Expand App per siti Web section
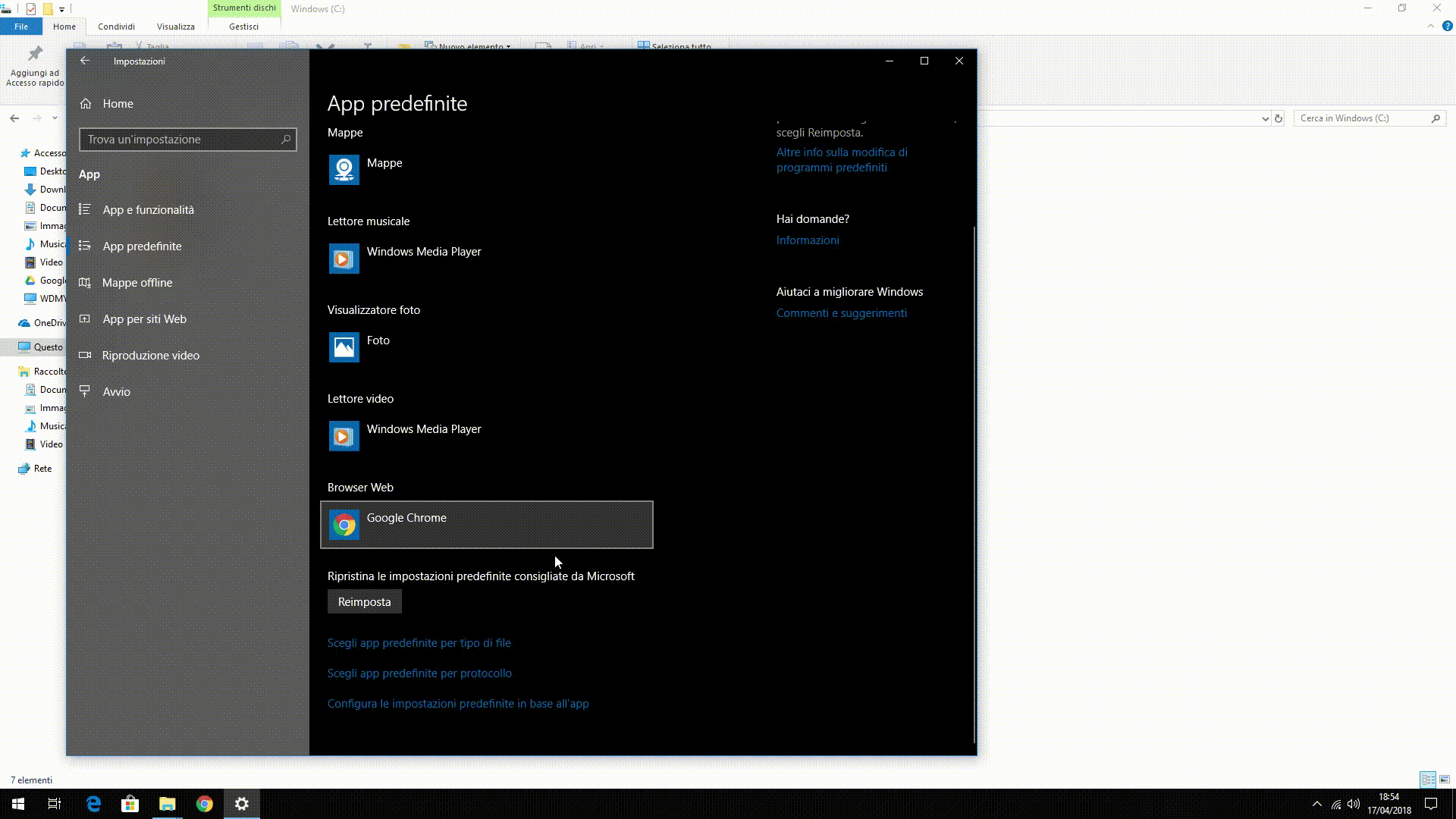The width and height of the screenshot is (1456, 819). (x=144, y=318)
